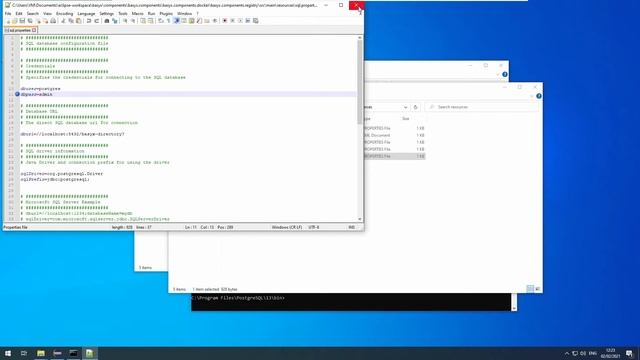
Task: Toggle synchronize vertical scrolling icon
Action: pos(143,20)
